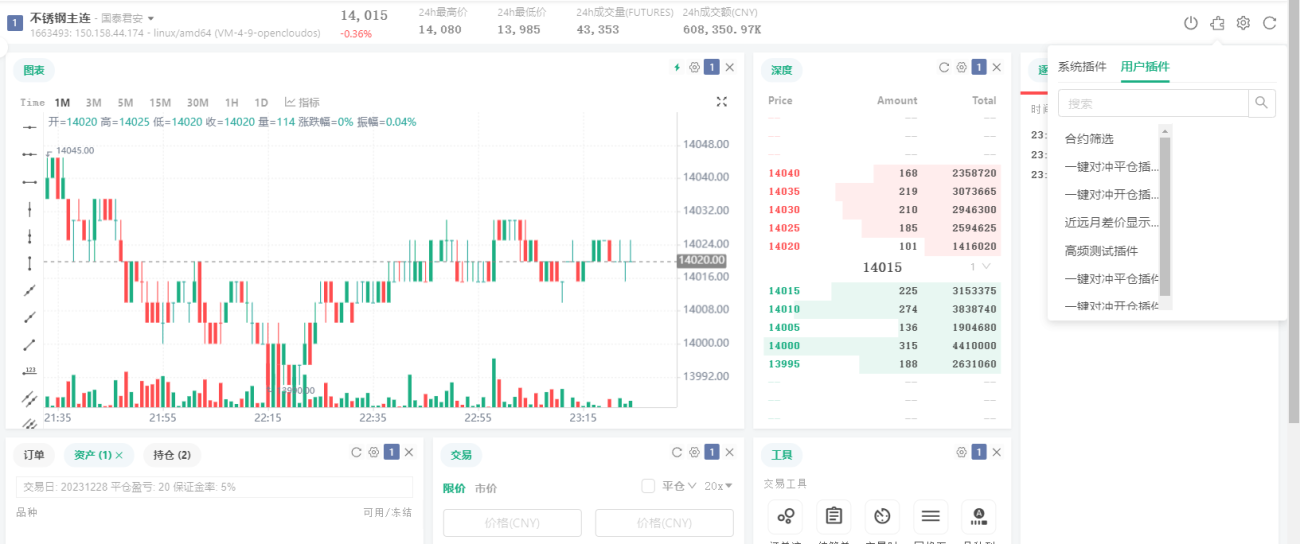Click the clipboard tool icon in 工具 panel

pos(833,516)
